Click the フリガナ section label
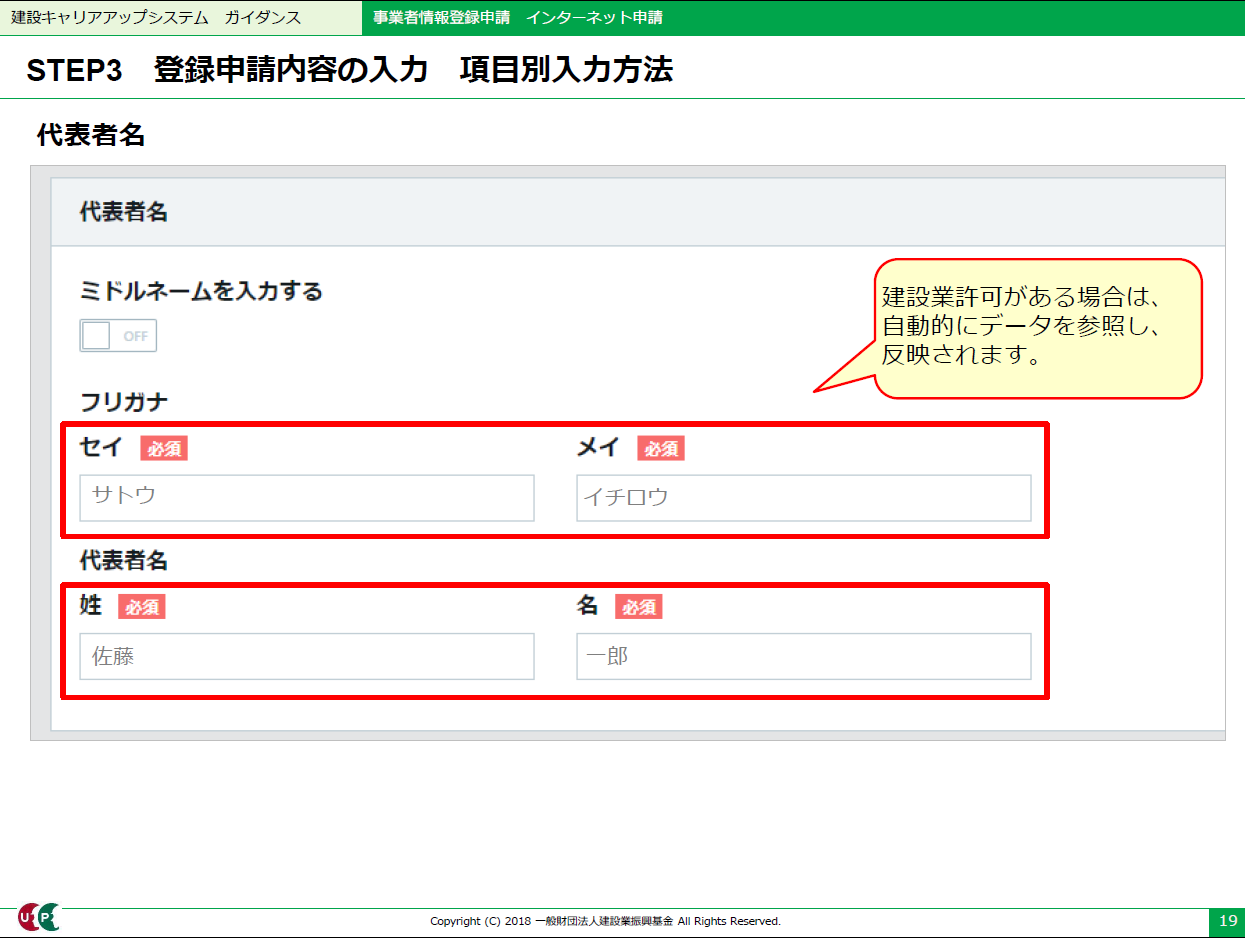The image size is (1245, 938). (x=124, y=402)
